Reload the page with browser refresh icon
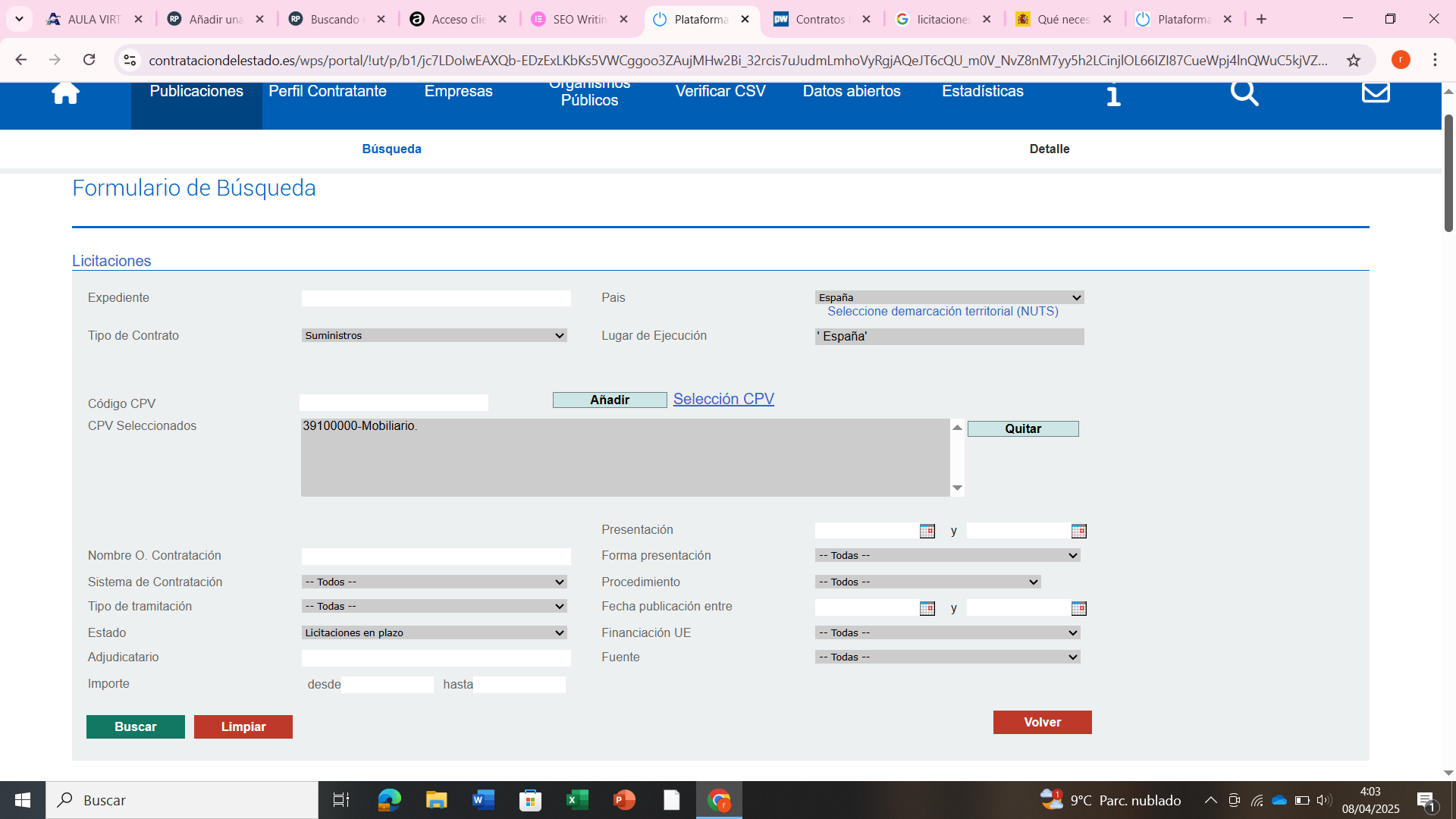Viewport: 1456px width, 819px height. (89, 60)
